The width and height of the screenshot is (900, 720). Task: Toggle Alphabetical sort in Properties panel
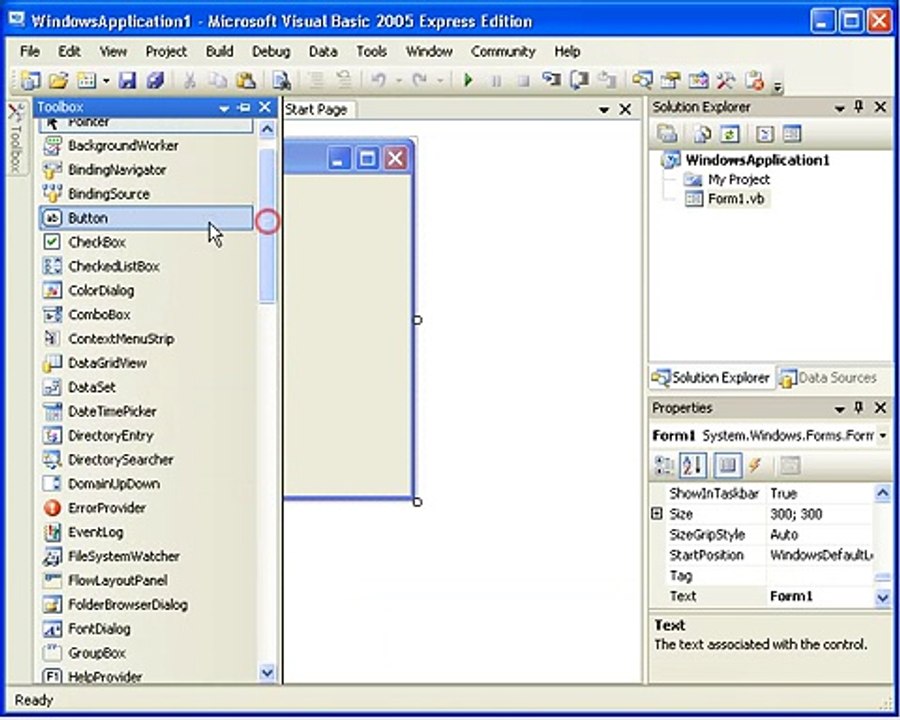tap(693, 465)
